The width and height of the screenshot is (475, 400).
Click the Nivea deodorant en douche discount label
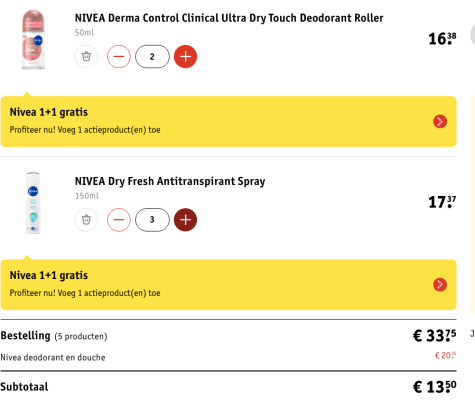click(x=53, y=357)
